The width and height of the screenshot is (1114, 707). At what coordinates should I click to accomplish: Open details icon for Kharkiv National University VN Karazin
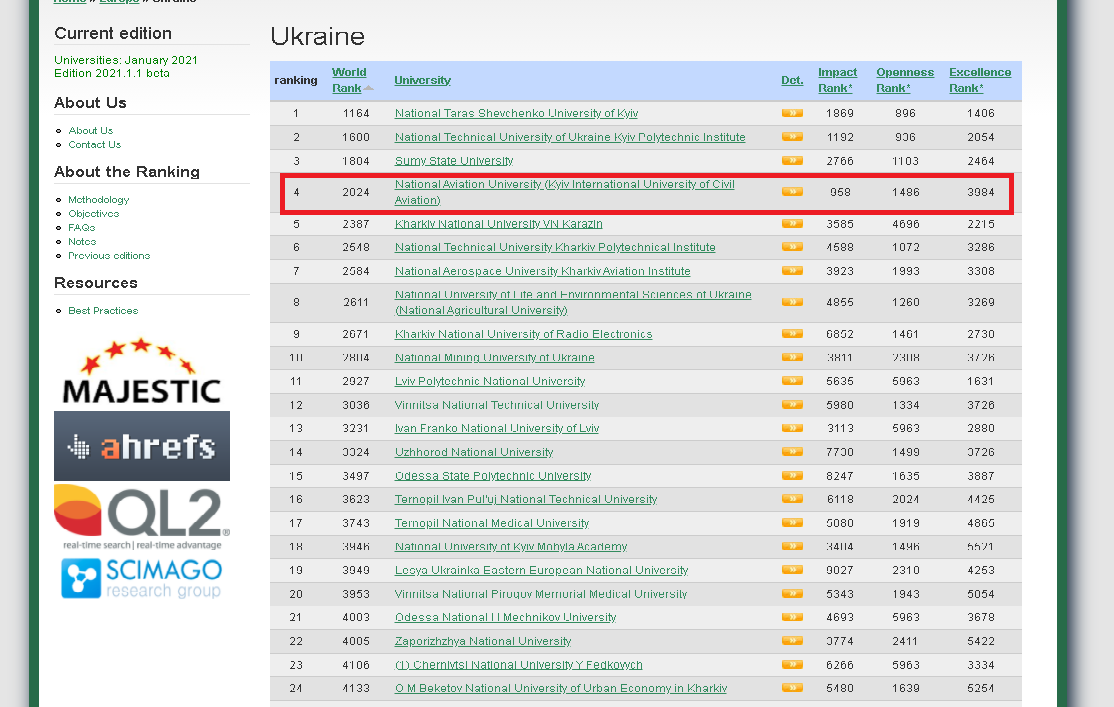792,224
